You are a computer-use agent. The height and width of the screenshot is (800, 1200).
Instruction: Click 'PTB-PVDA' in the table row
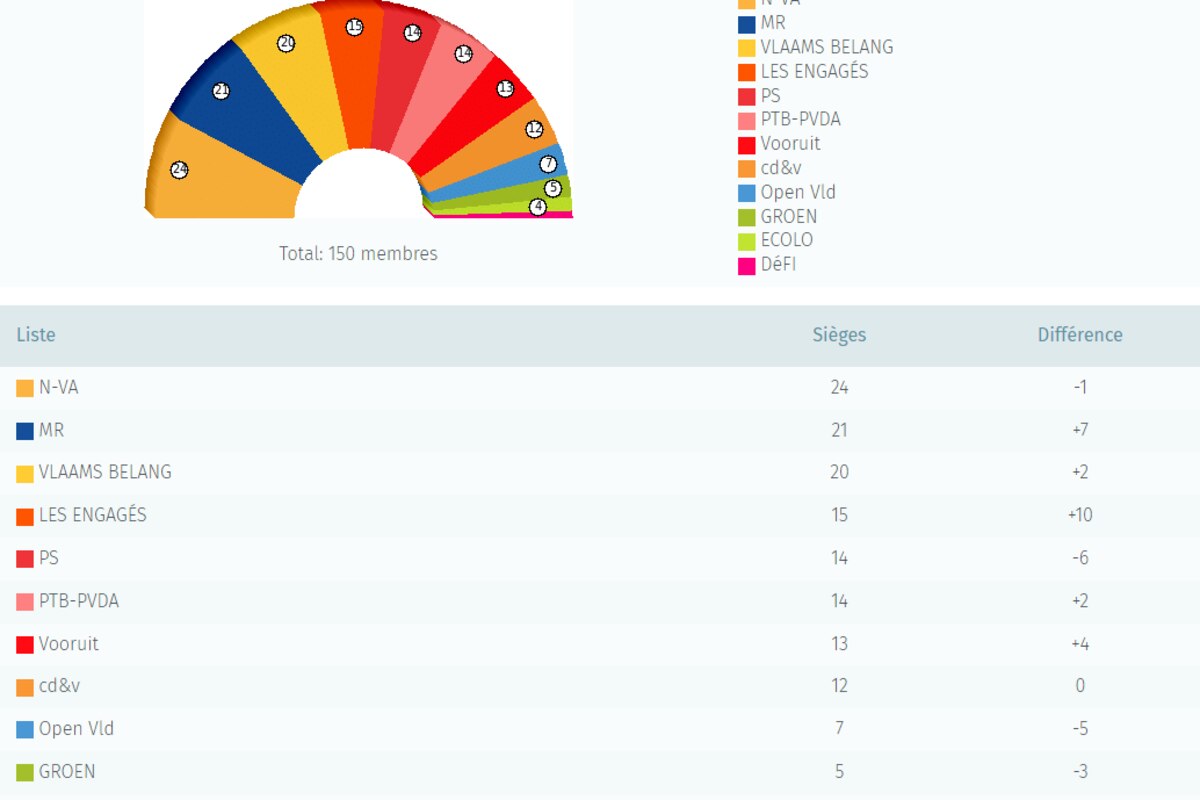79,601
